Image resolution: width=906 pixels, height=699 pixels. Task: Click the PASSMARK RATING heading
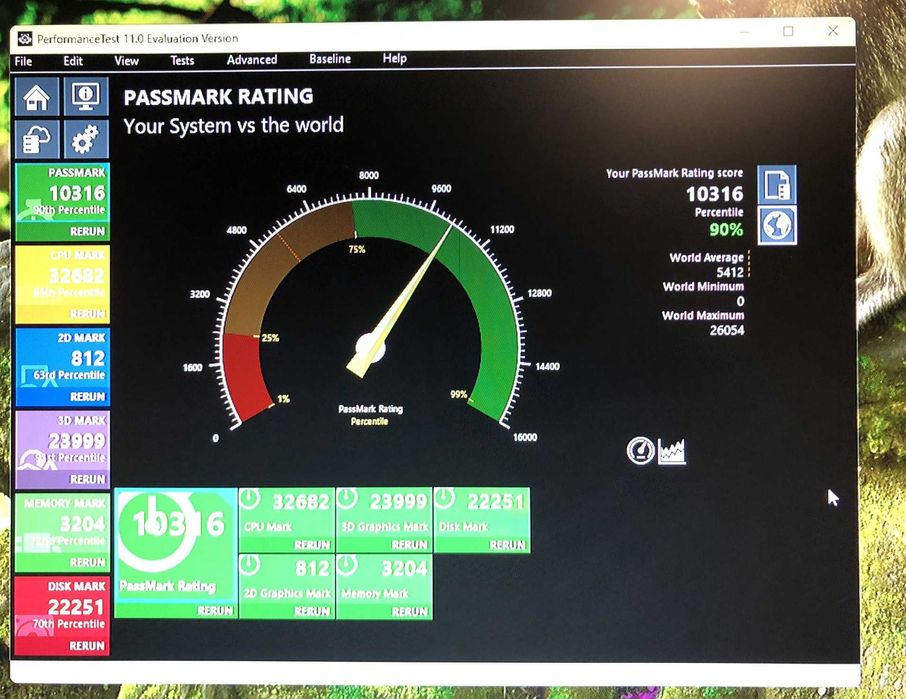pyautogui.click(x=218, y=96)
